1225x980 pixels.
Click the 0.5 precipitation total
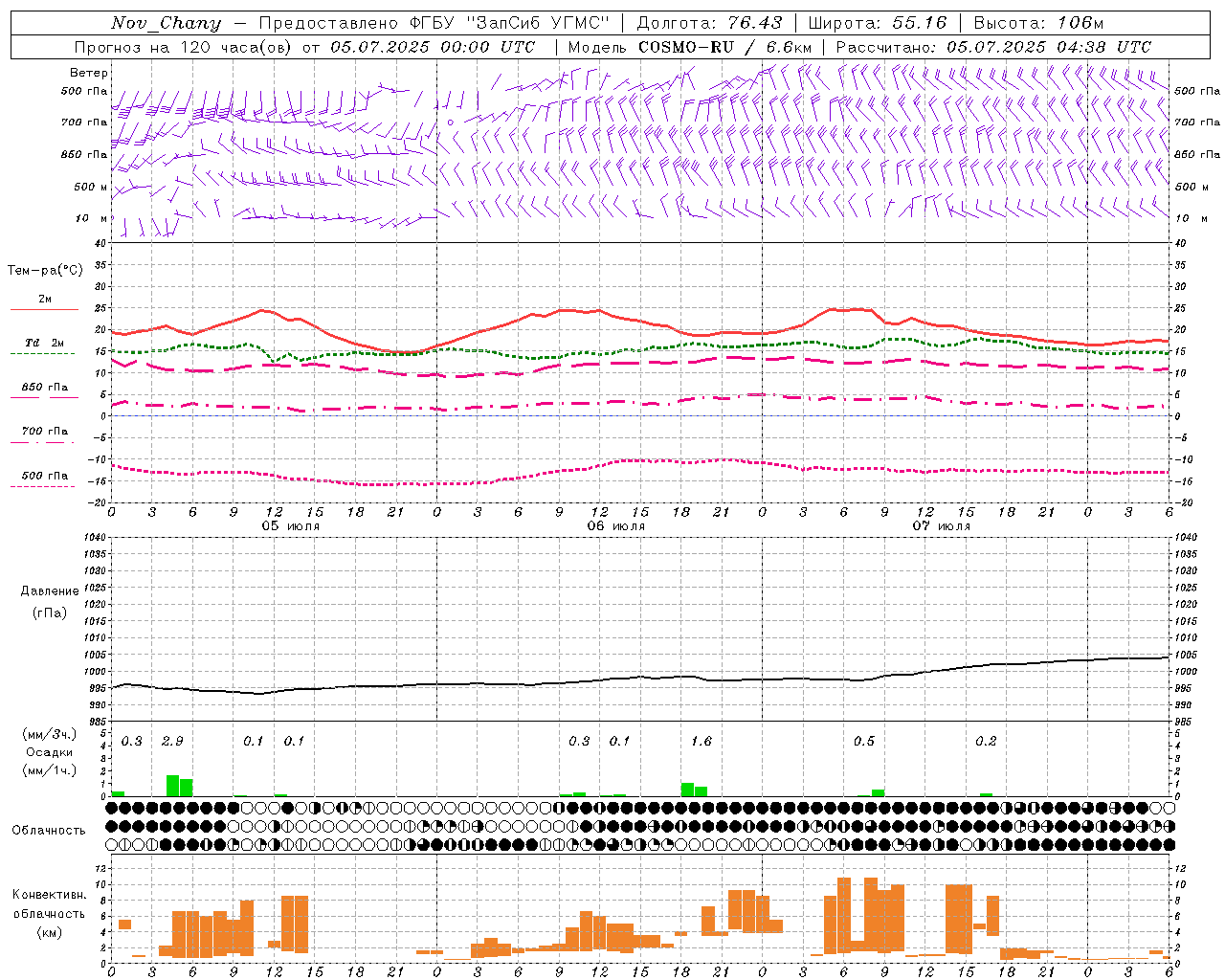coord(864,742)
